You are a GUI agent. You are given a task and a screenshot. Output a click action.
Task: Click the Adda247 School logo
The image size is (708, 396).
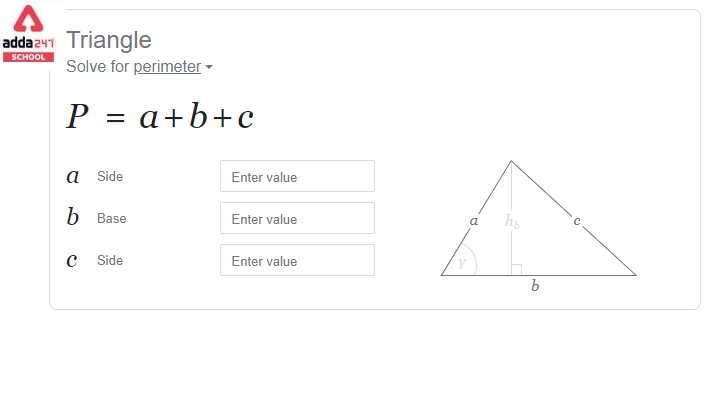(x=28, y=33)
